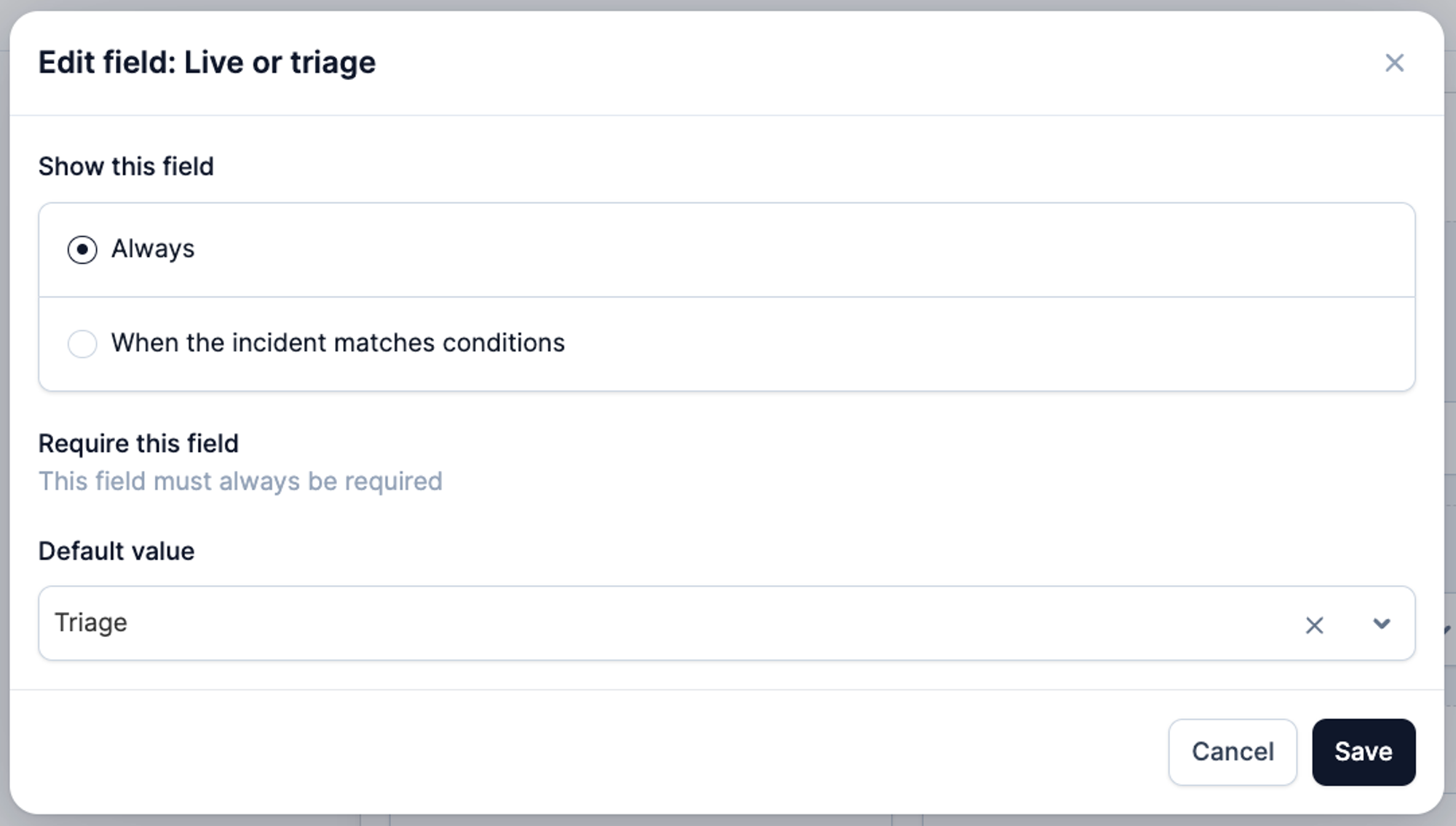Open the Triage default value combo box
1456x826 pixels.
click(655, 624)
